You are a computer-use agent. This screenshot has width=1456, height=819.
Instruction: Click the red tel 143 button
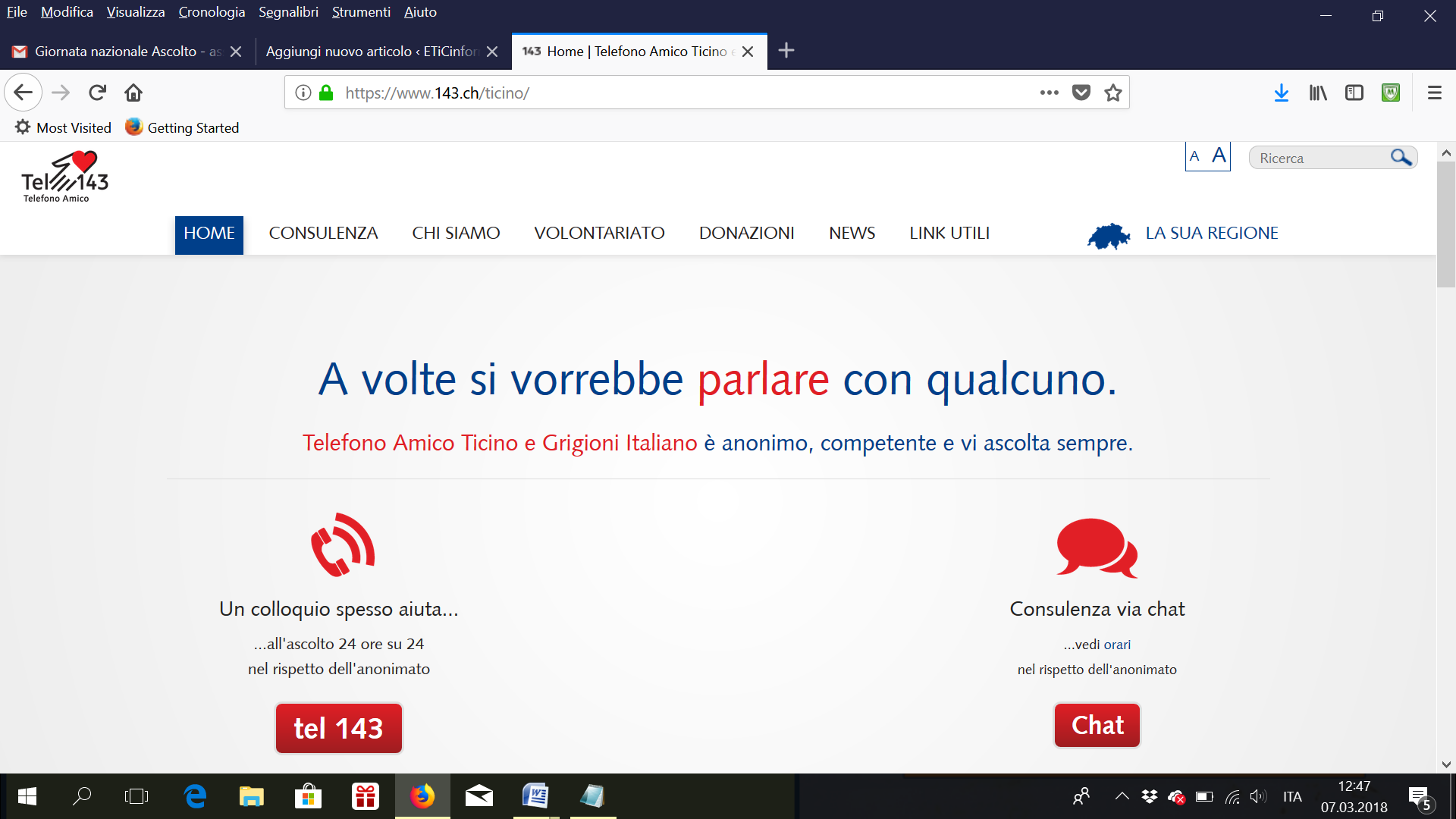338,728
